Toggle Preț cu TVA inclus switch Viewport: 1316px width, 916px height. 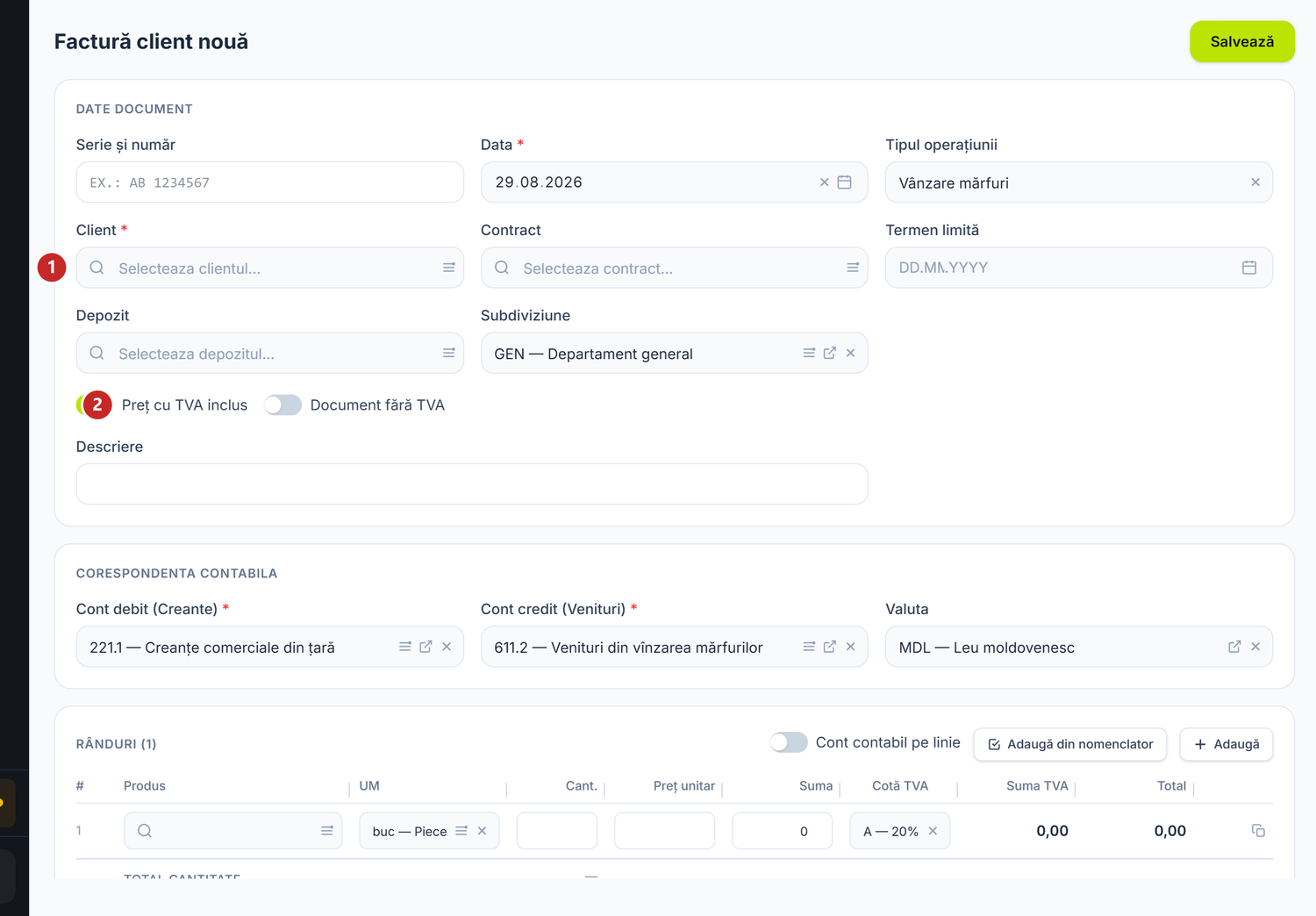[x=94, y=404]
